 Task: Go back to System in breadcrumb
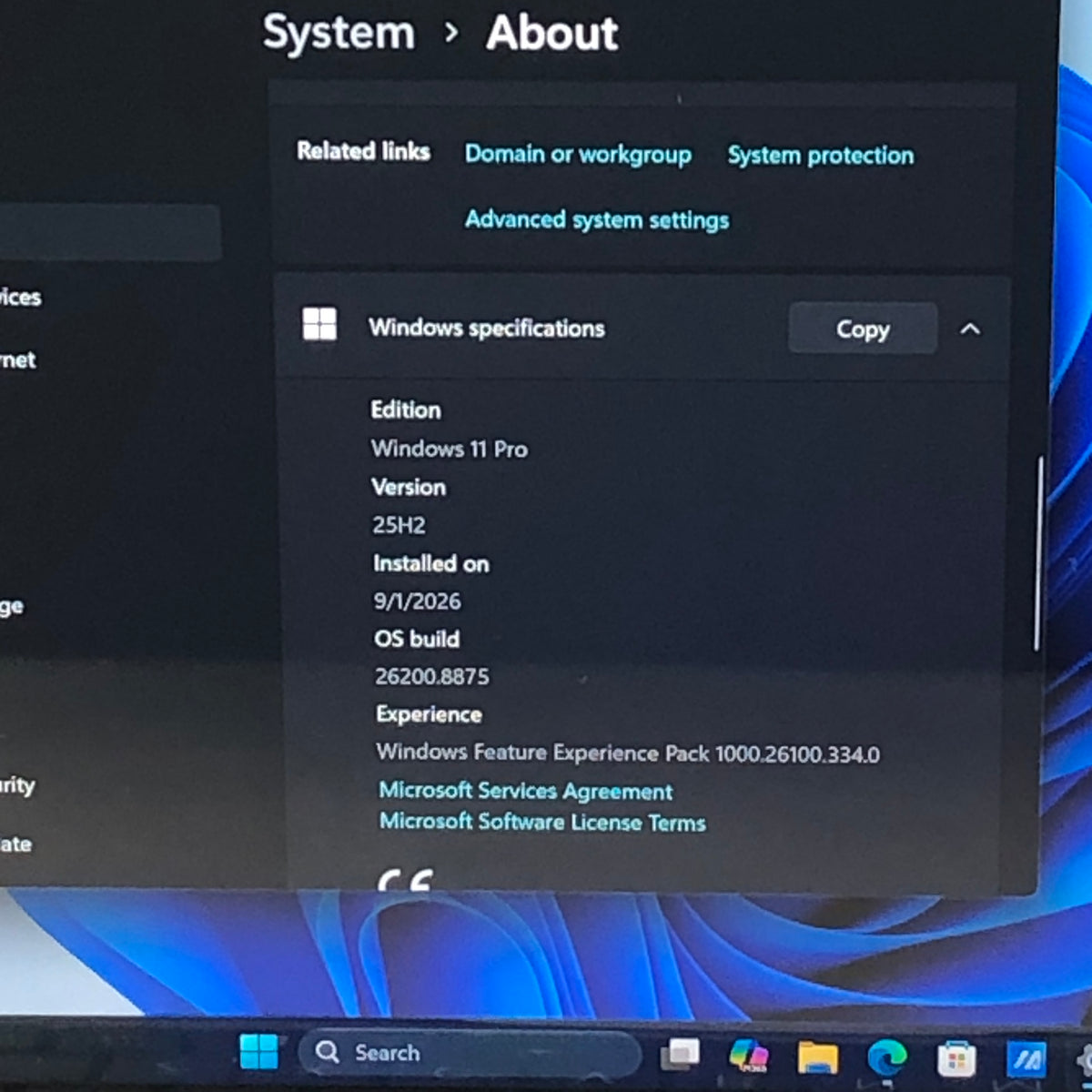(x=339, y=33)
